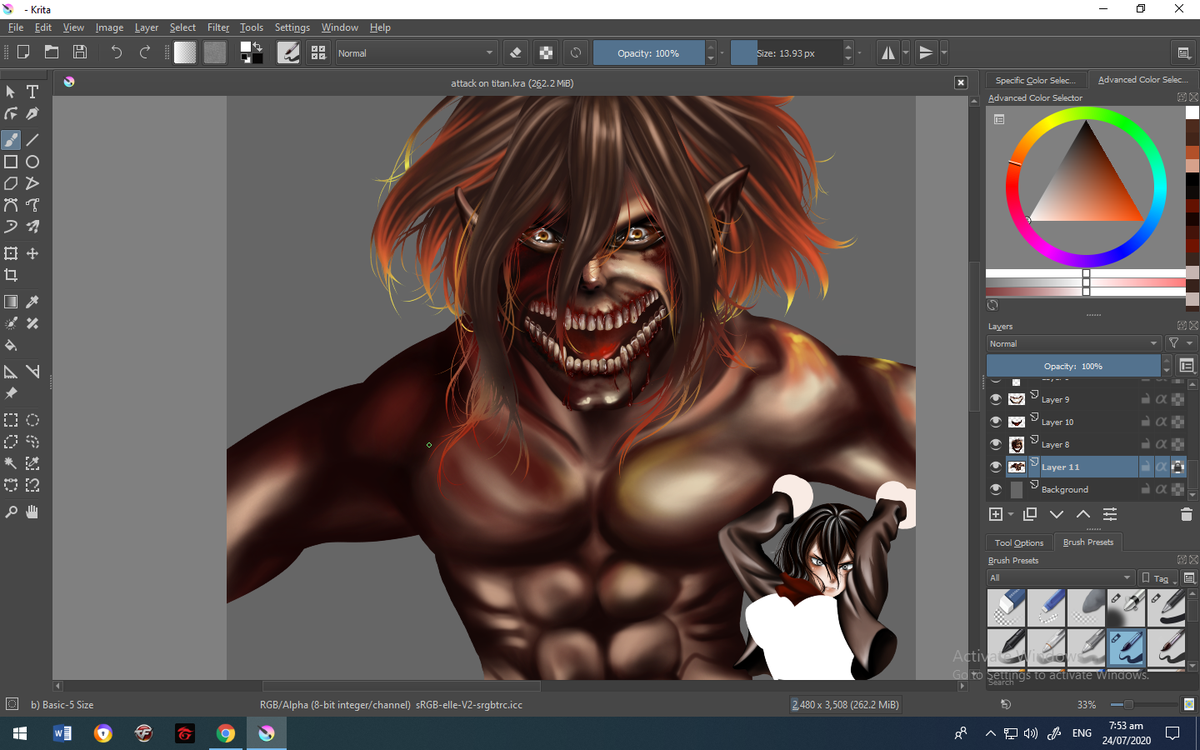Image resolution: width=1200 pixels, height=750 pixels.
Task: Select the Color Picker eyedropper tool
Action: click(32, 302)
